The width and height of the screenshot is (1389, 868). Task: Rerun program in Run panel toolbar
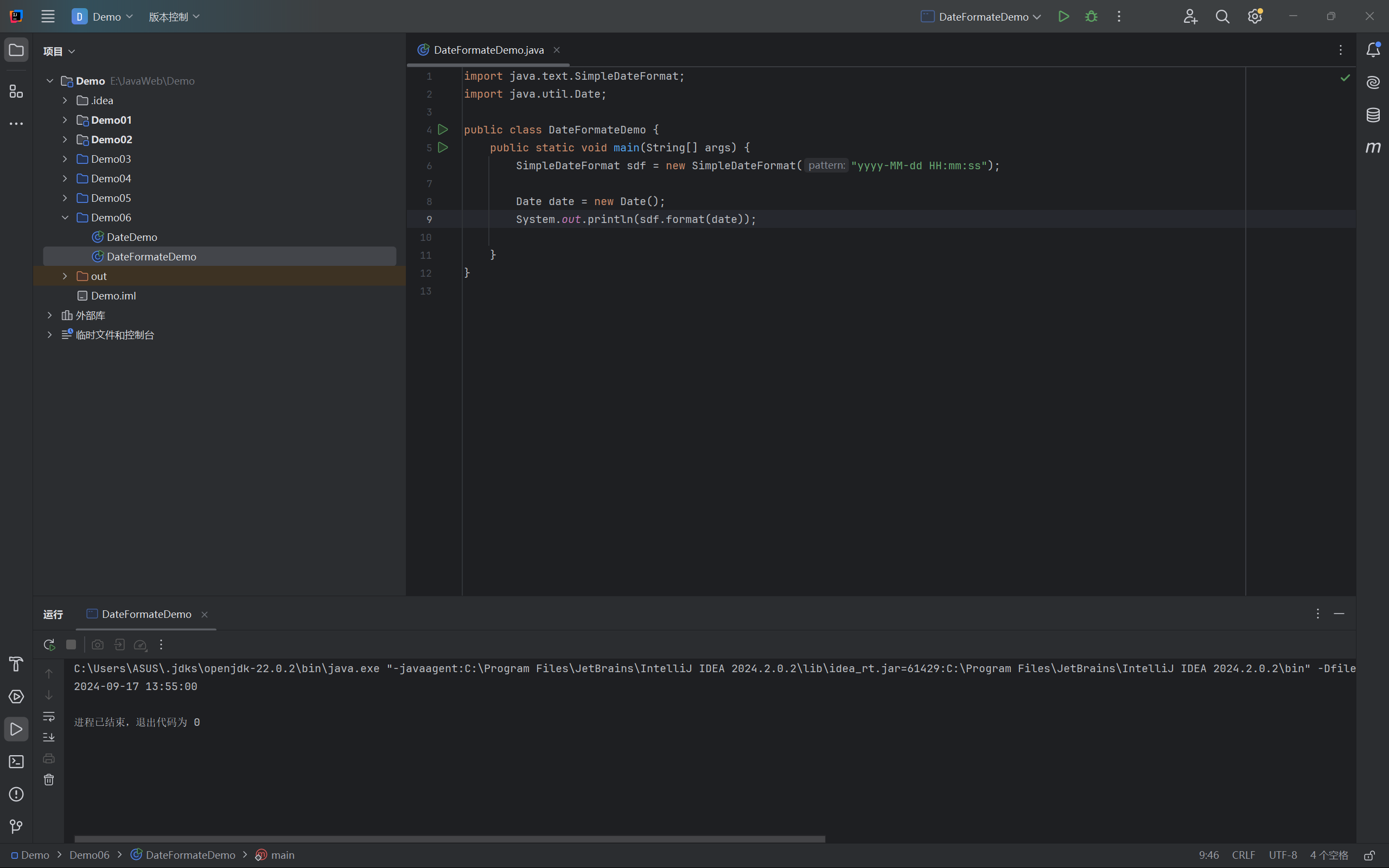point(49,644)
